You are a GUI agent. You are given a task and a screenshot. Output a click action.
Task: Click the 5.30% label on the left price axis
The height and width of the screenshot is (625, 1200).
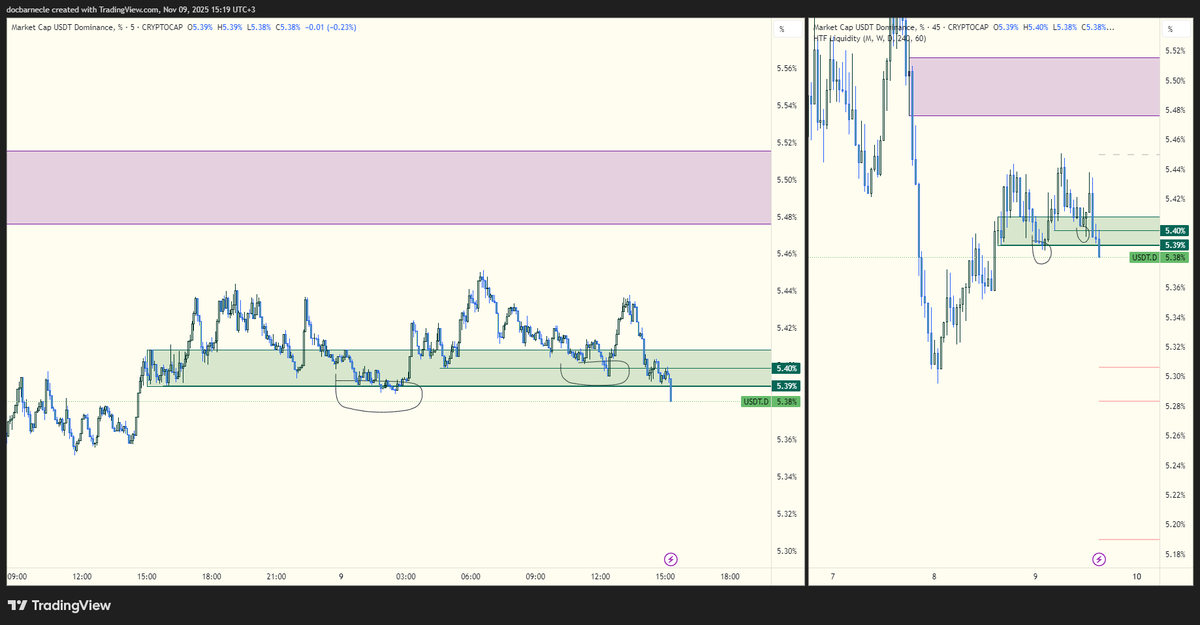(786, 552)
